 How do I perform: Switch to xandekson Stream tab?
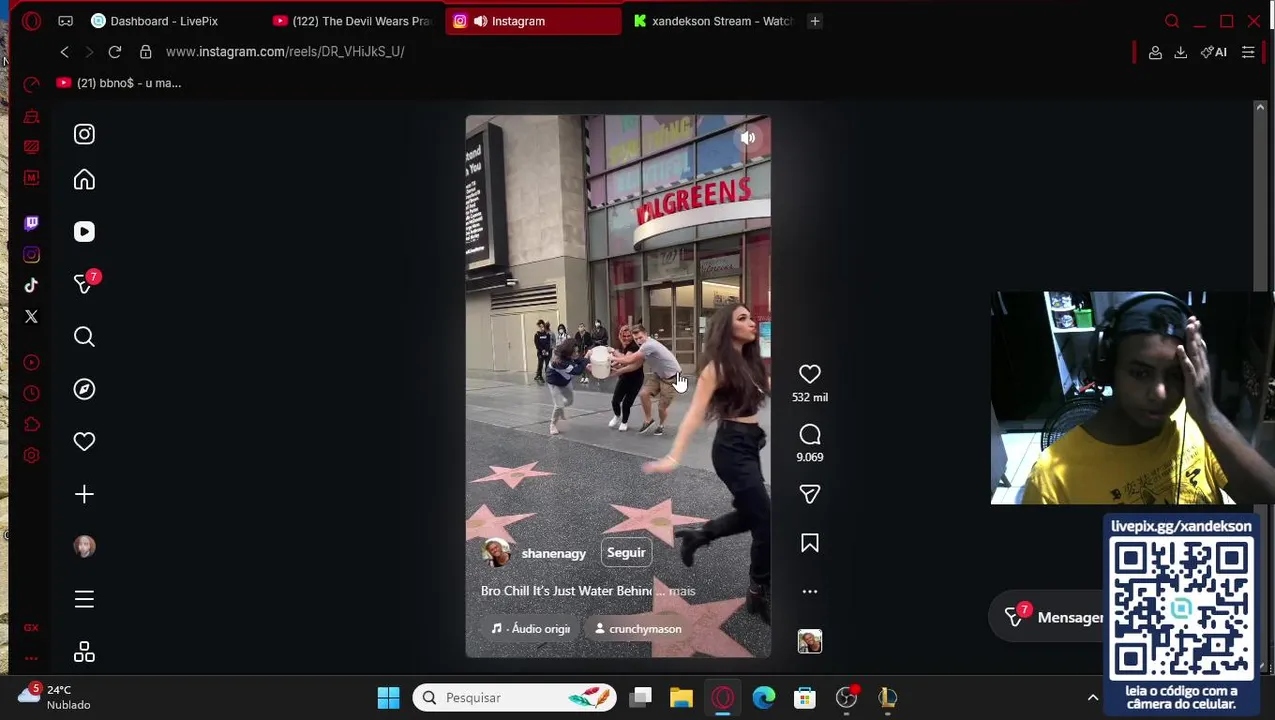[x=713, y=21]
